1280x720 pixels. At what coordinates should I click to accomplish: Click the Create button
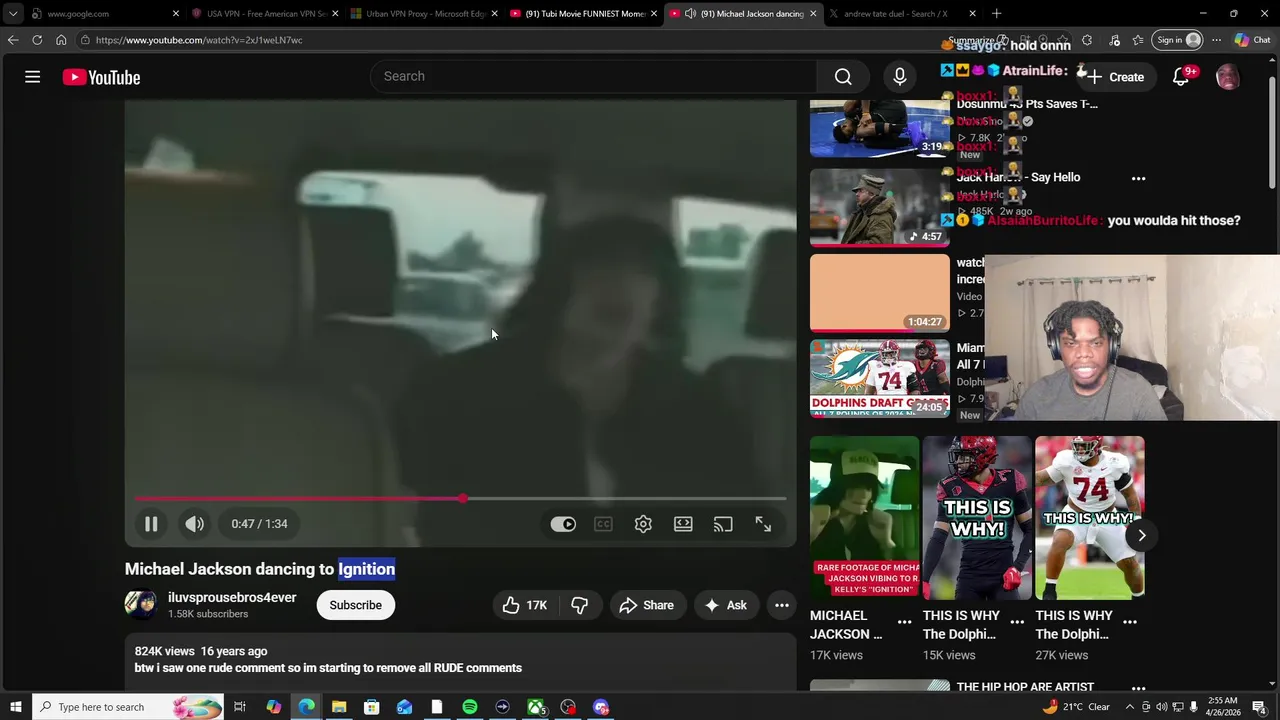(x=1116, y=77)
